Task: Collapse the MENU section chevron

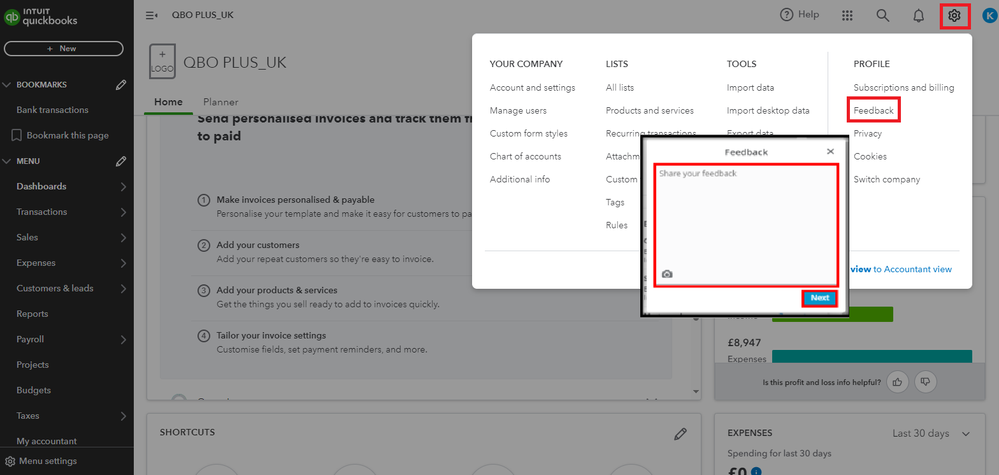Action: (7, 161)
